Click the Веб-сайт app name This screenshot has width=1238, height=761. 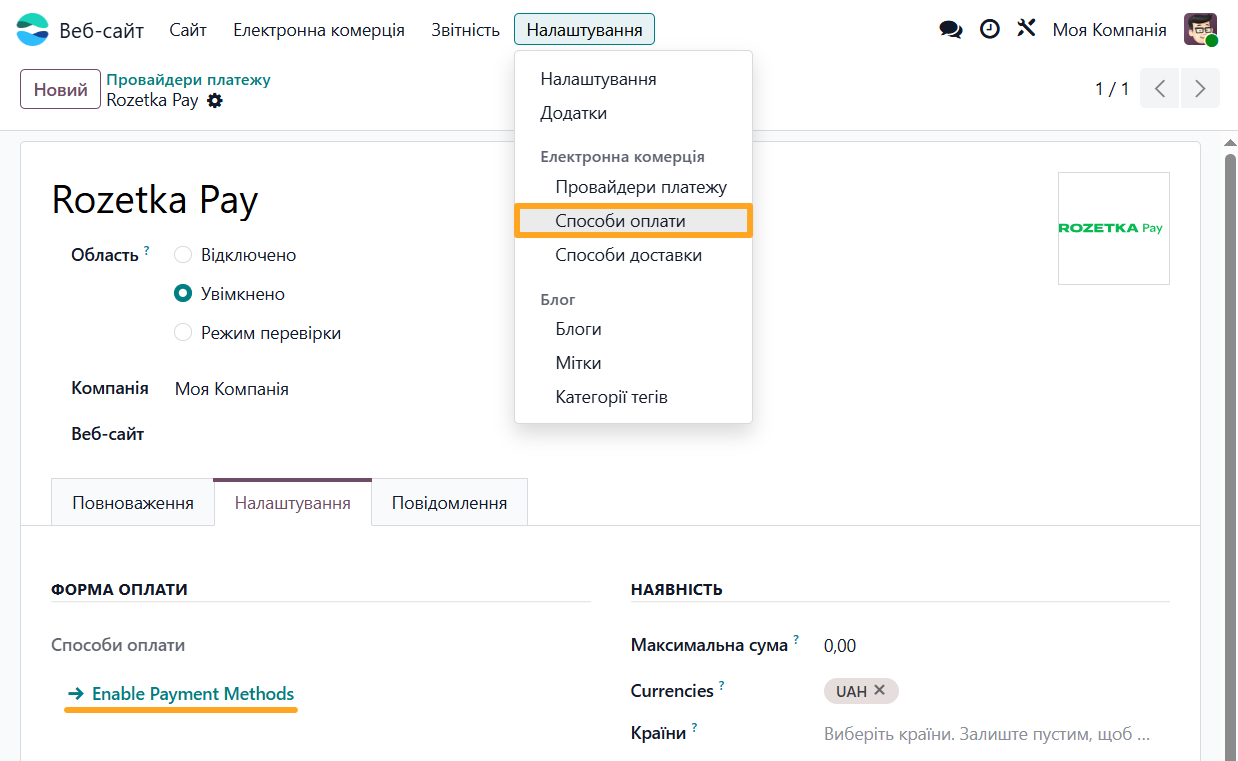point(102,30)
